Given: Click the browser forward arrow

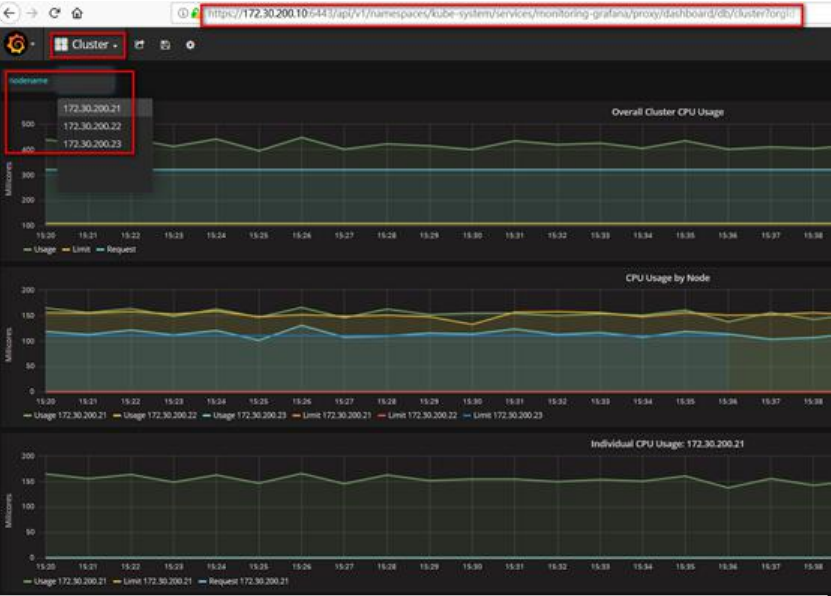Looking at the screenshot, I should [x=33, y=14].
